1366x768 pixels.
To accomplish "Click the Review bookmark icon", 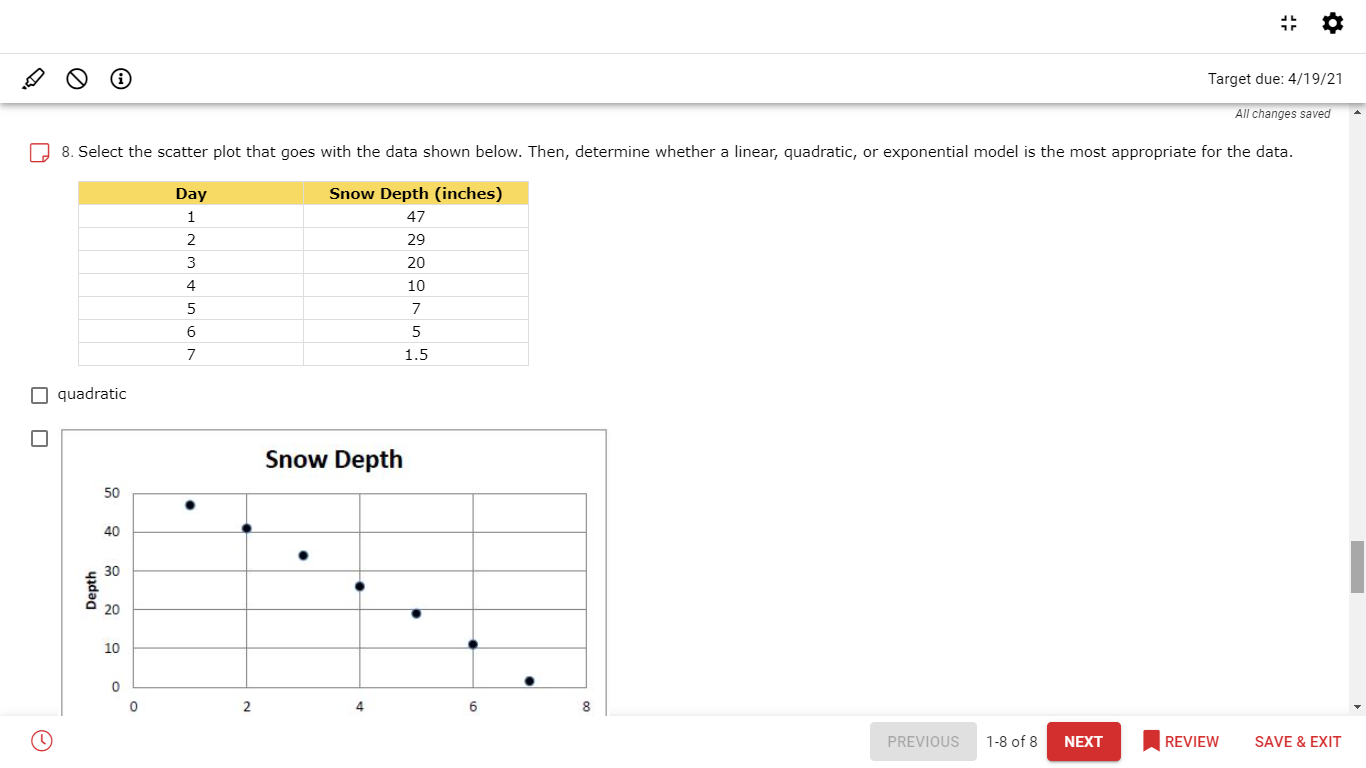I will tap(1151, 741).
